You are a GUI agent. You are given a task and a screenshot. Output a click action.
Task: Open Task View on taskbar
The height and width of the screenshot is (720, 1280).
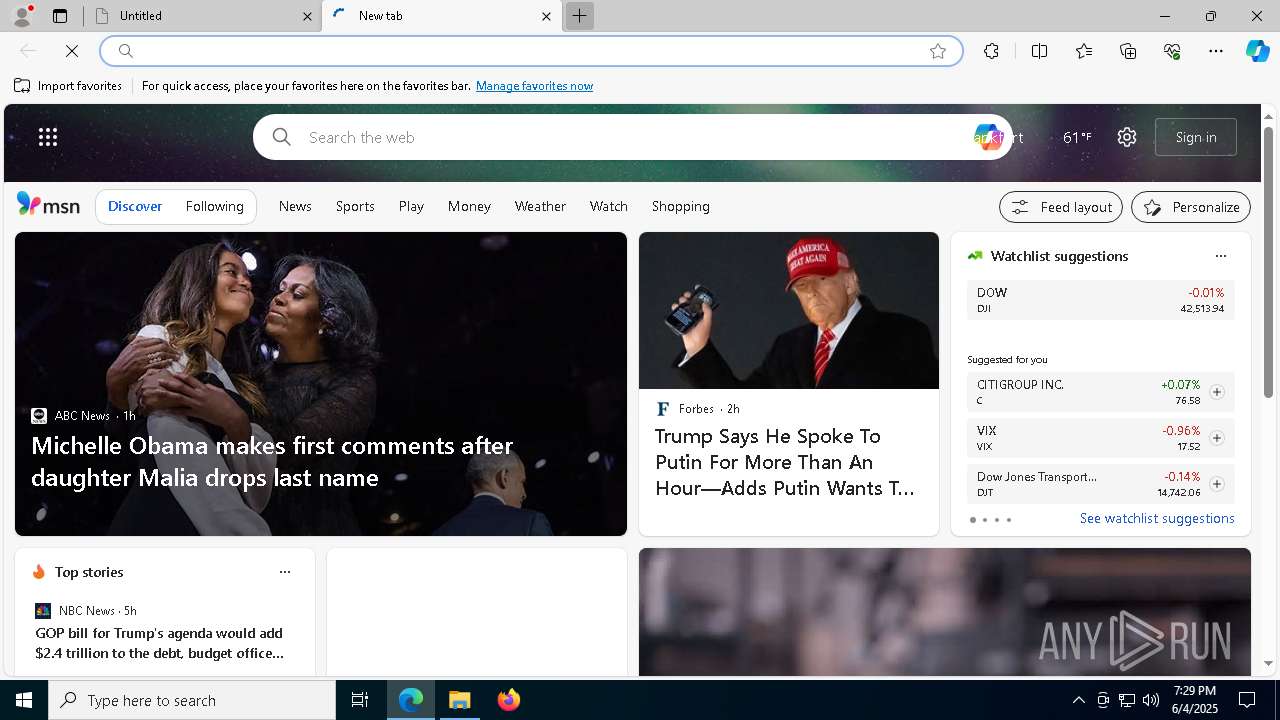click(360, 700)
